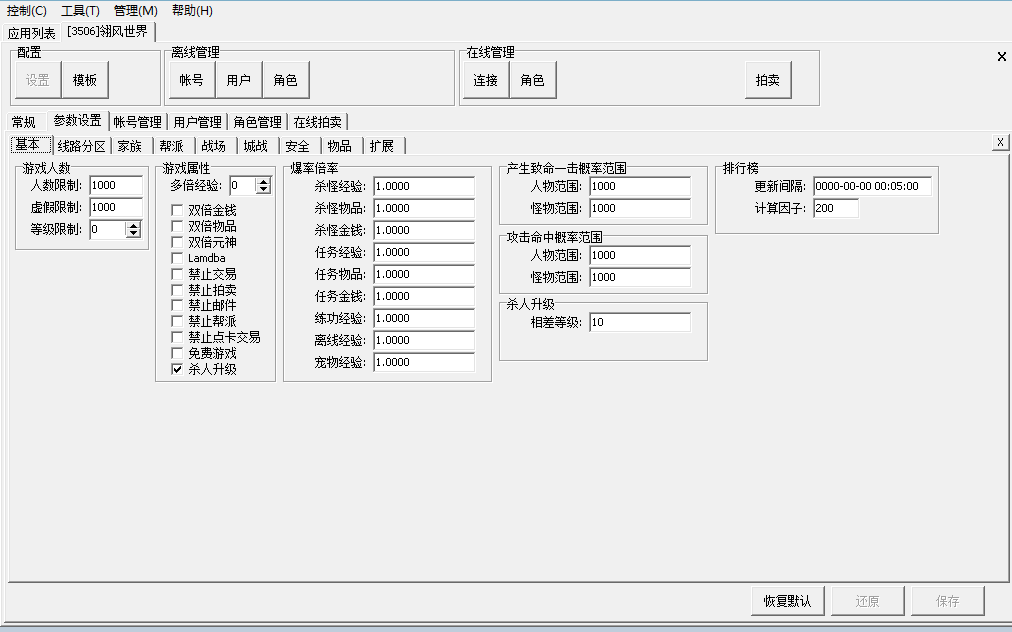Click the 帐号 button in 离线管理
This screenshot has width=1012, height=632.
192,80
